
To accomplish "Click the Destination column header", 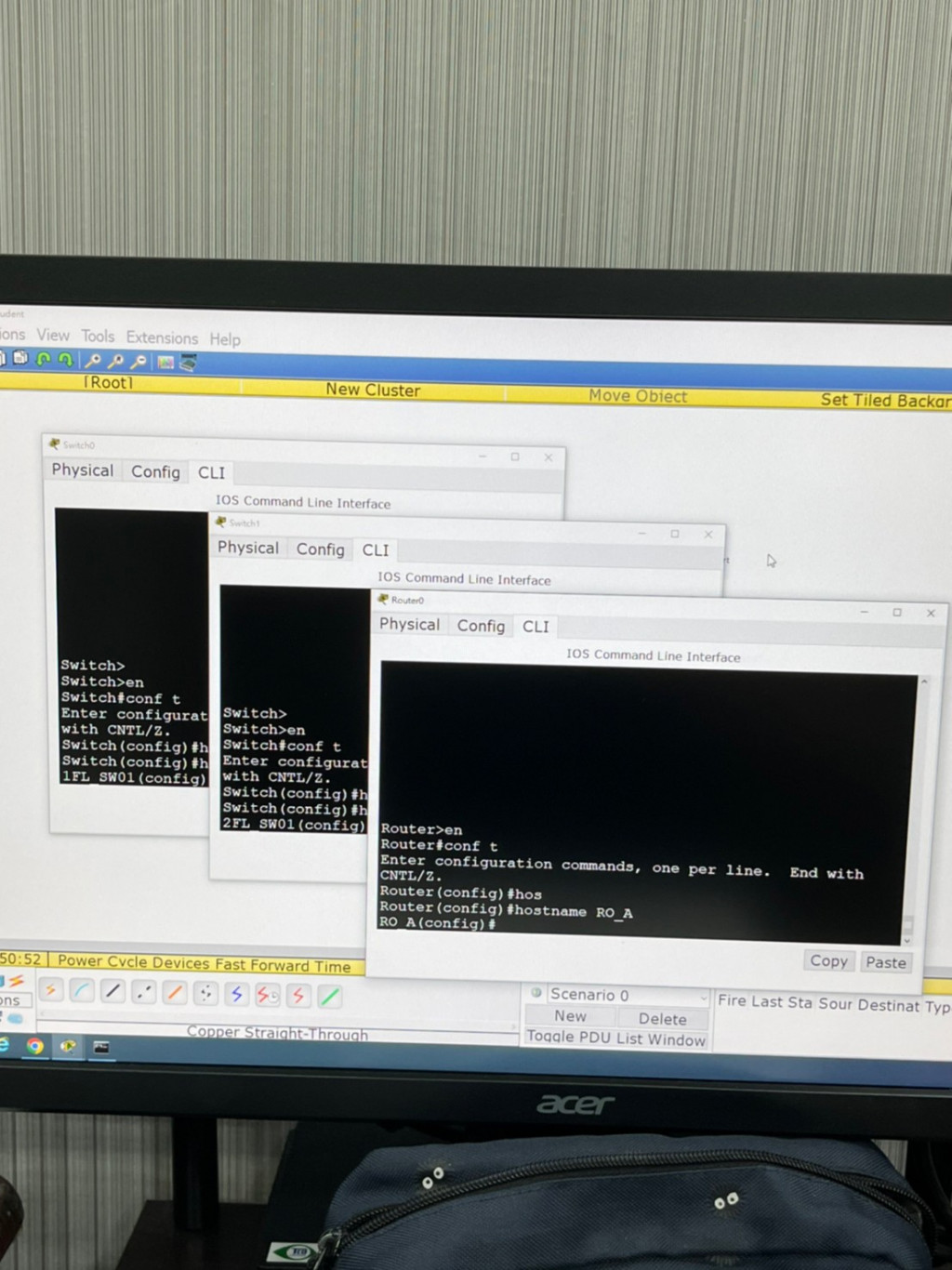I will pyautogui.click(x=889, y=1005).
